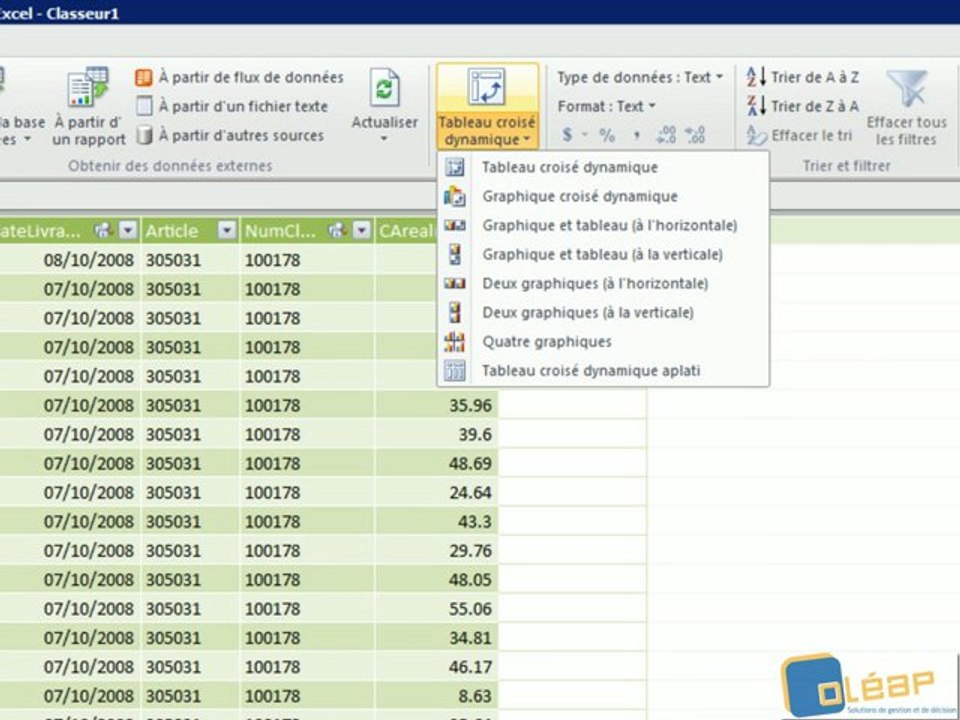Click cell with value 48.05
Viewport: 960px width, 720px height.
(x=437, y=580)
